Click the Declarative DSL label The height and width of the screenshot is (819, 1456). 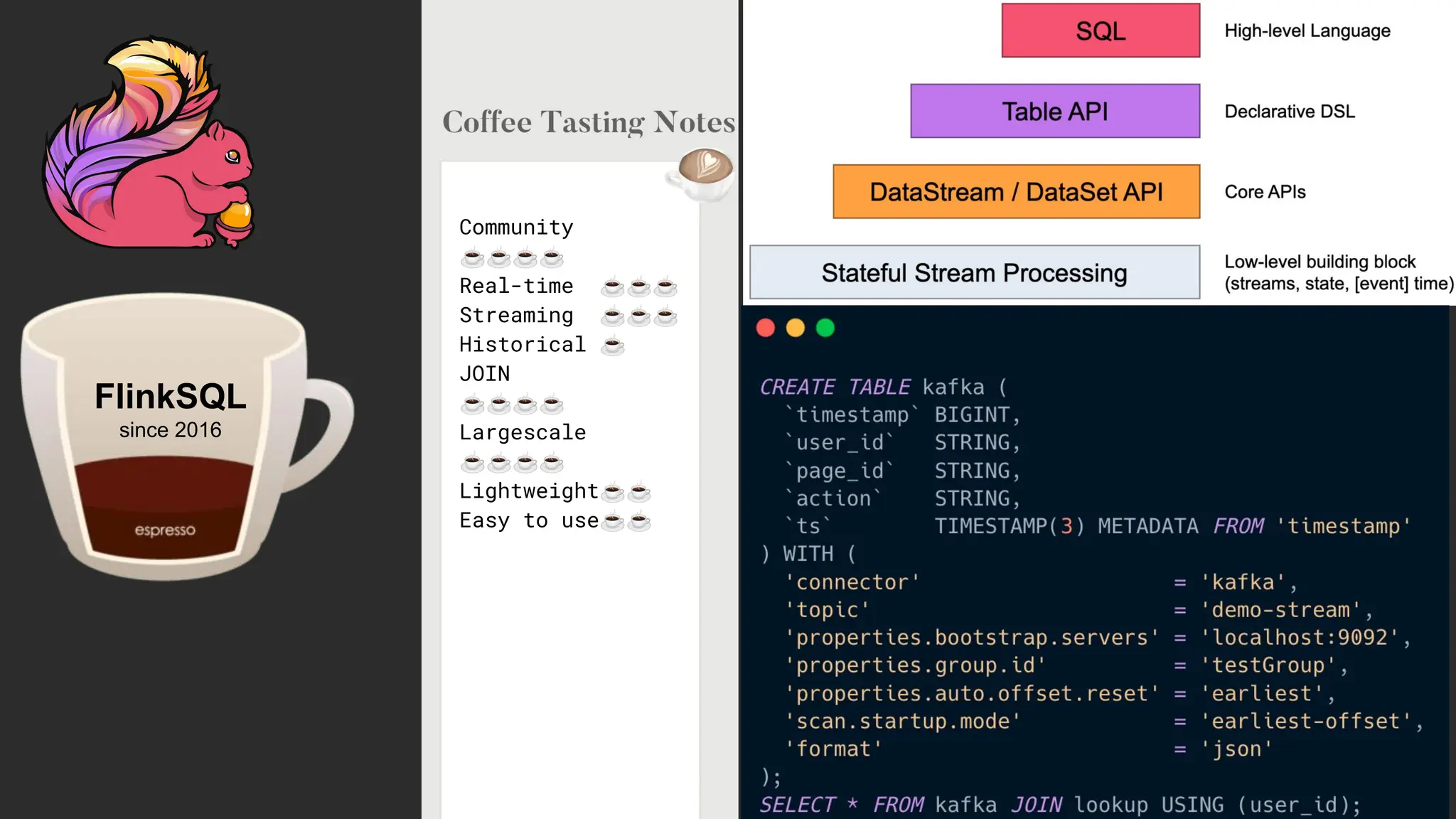click(x=1290, y=112)
